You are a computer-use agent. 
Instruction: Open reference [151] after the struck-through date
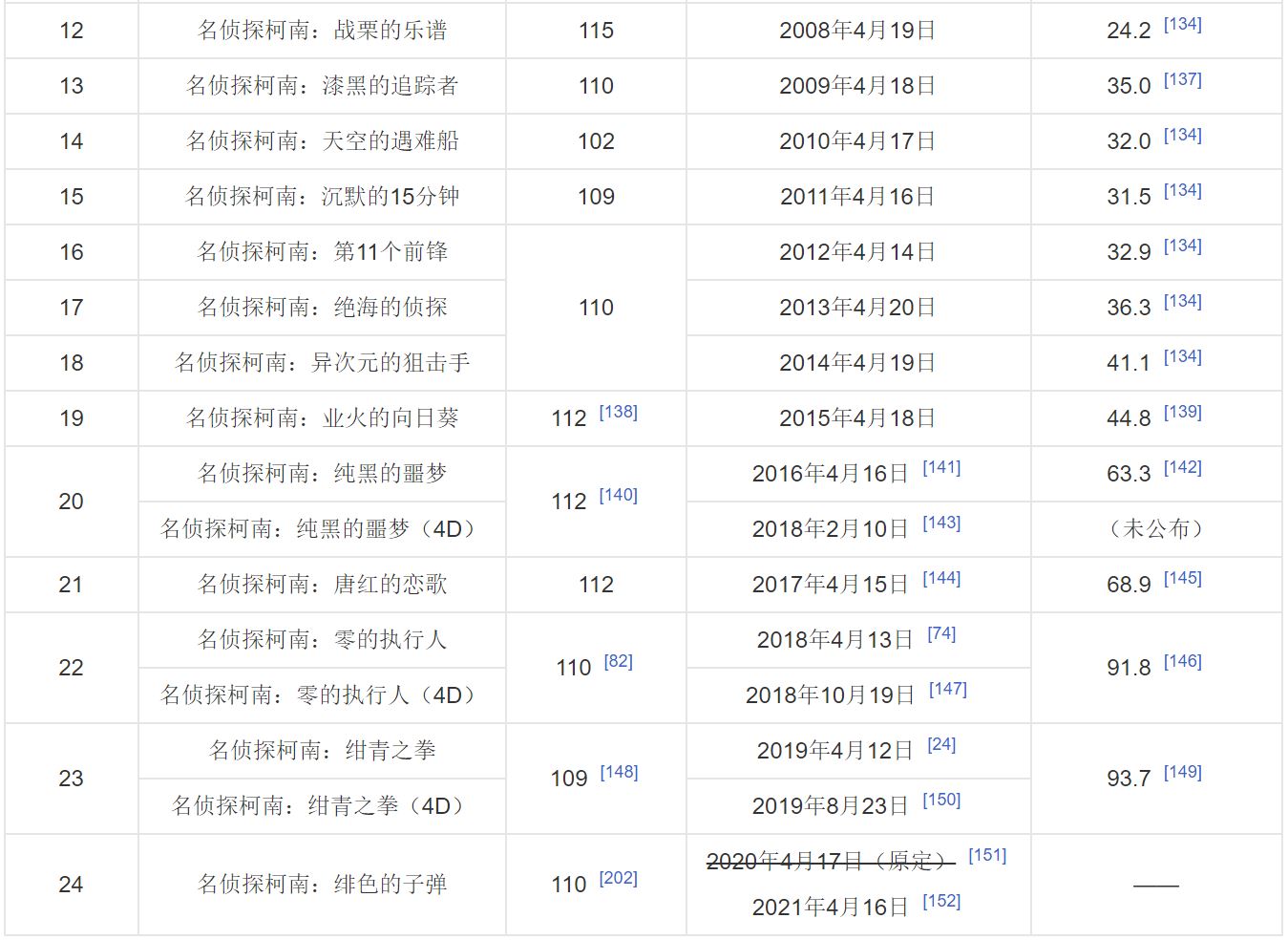[987, 856]
